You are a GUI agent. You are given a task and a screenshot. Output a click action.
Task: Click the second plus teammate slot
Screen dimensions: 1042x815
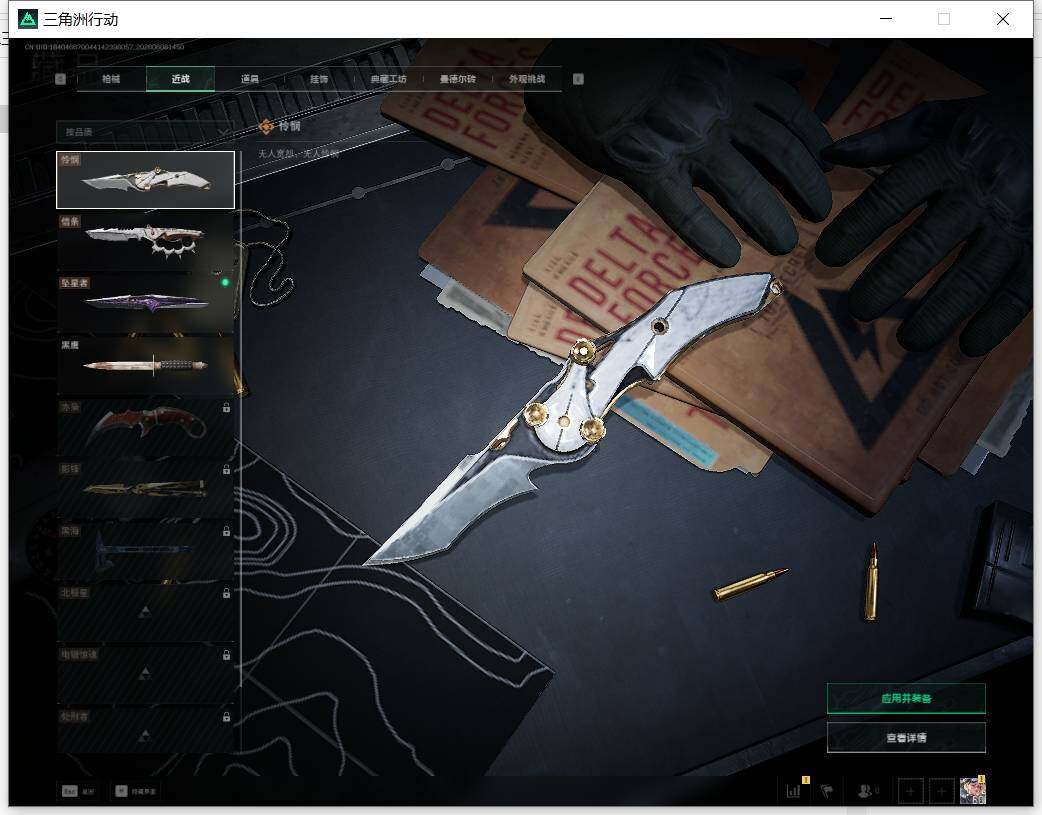pos(941,791)
